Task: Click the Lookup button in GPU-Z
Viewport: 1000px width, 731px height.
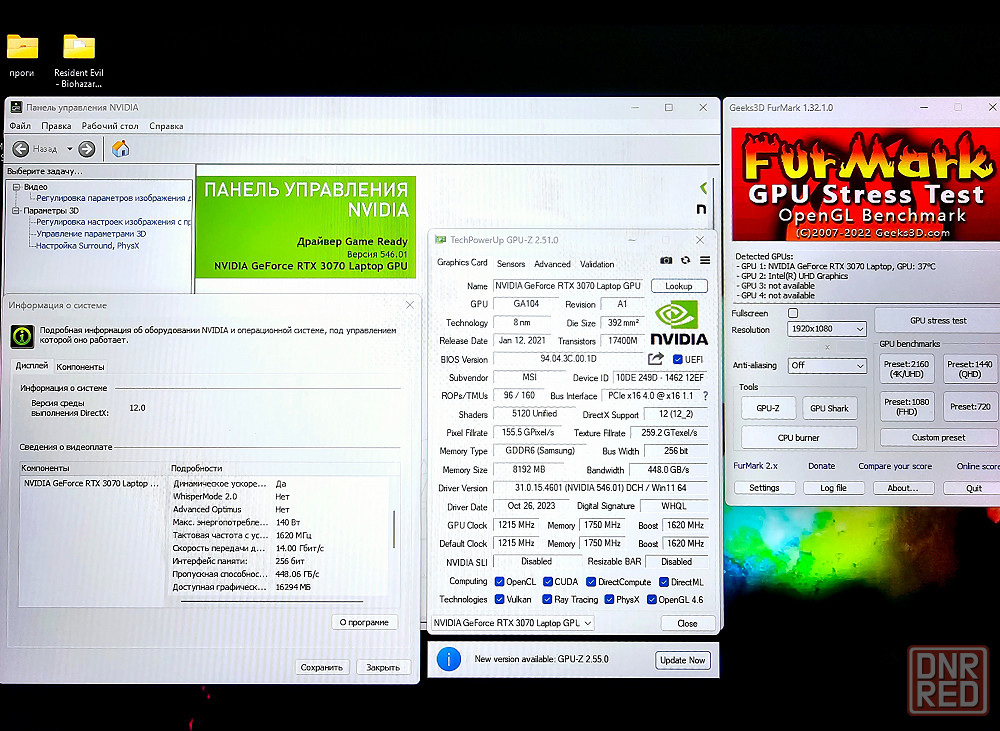Action: [679, 286]
